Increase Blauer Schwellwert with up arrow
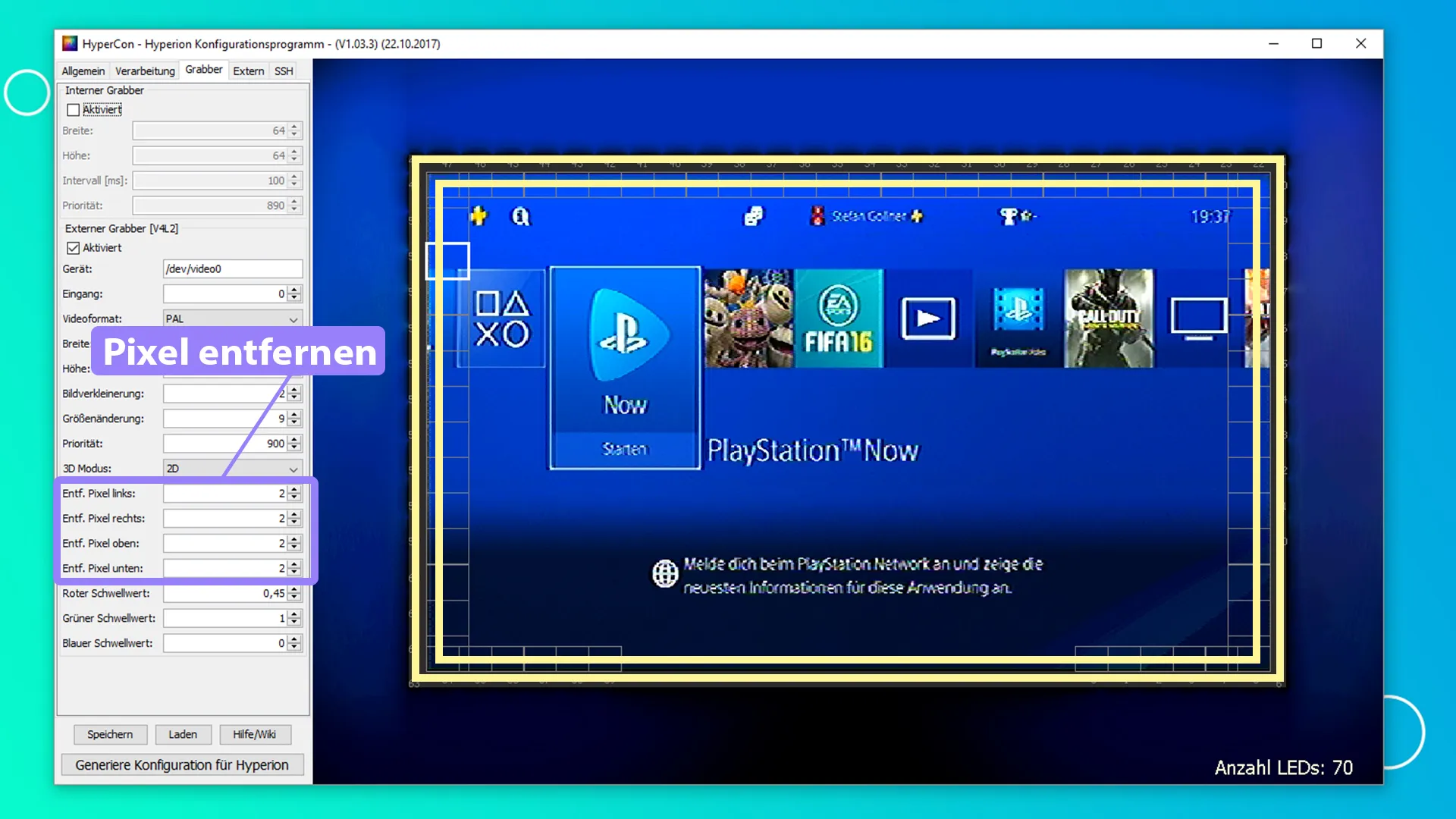1456x819 pixels. click(x=295, y=639)
